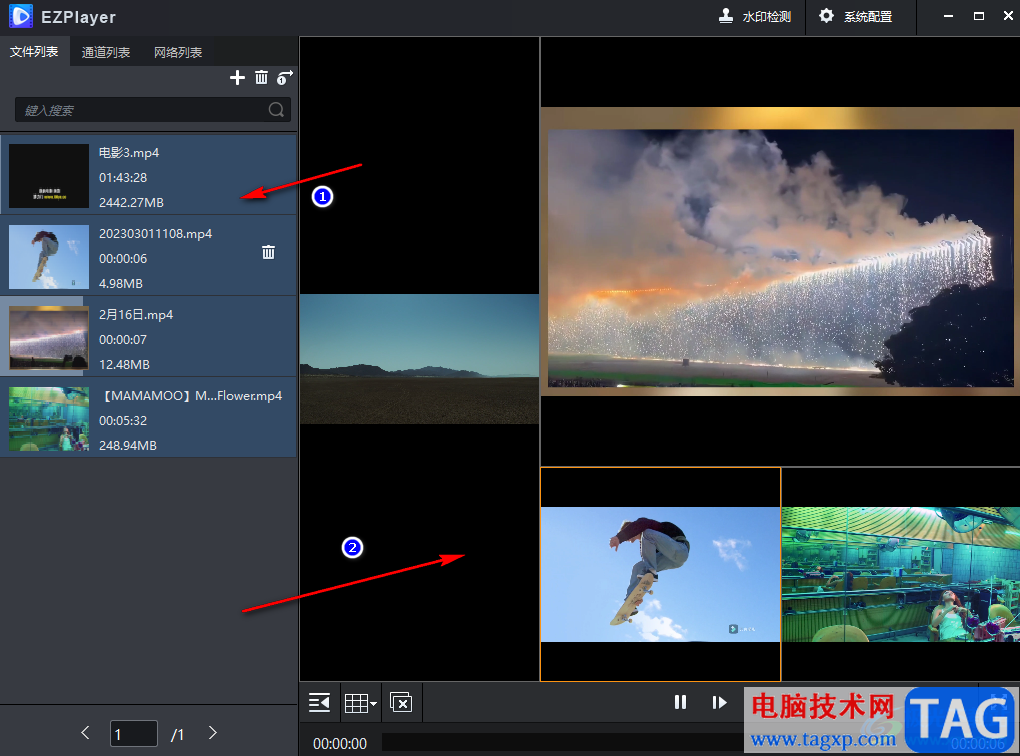Screen dimensions: 1020x756
Task: Click the add file plus icon
Action: point(237,78)
